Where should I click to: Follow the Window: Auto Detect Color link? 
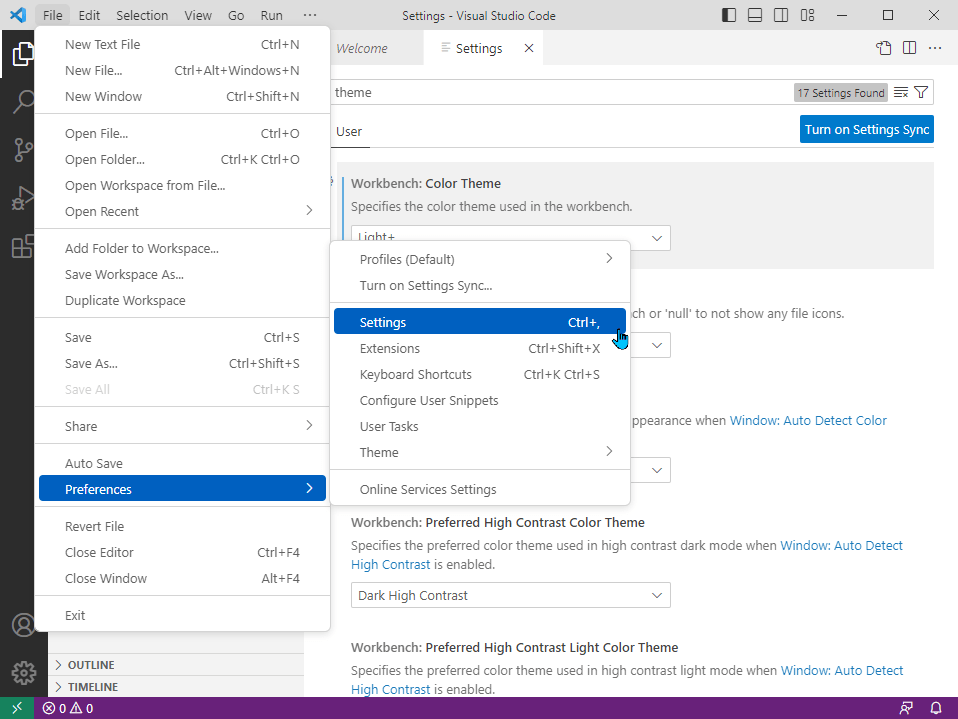point(808,420)
